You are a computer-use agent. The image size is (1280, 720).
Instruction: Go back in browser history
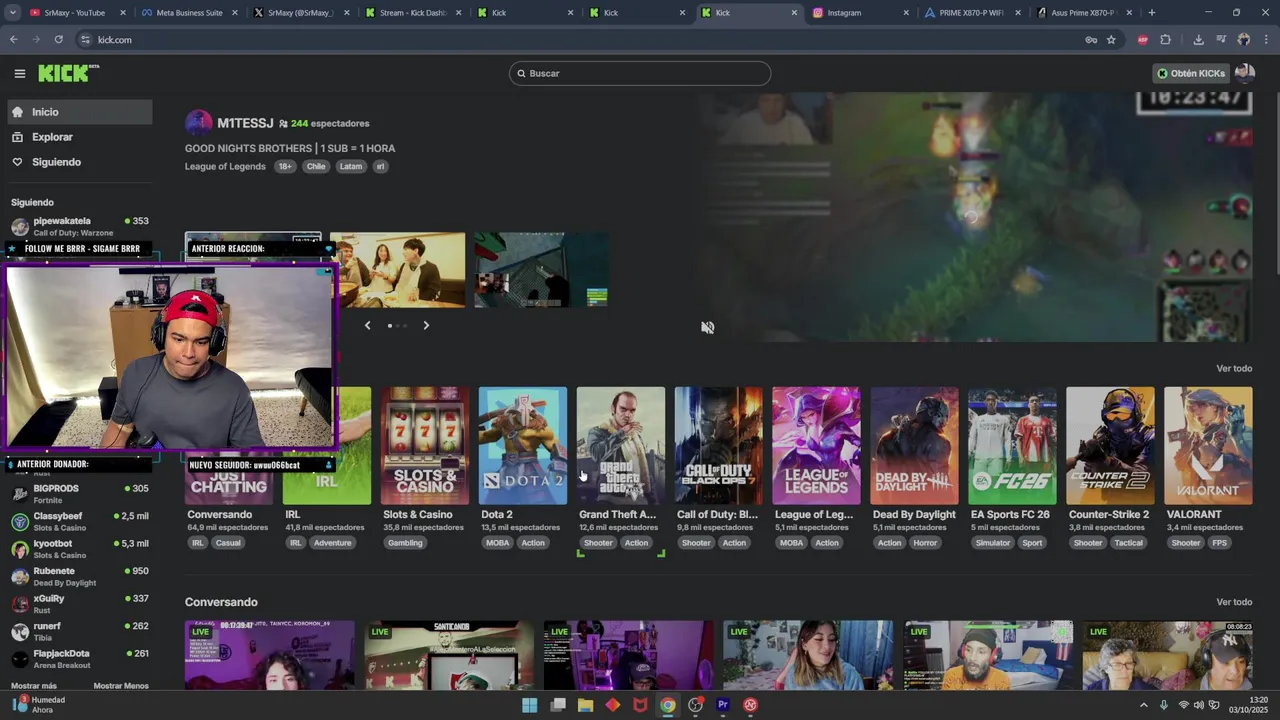[x=13, y=40]
